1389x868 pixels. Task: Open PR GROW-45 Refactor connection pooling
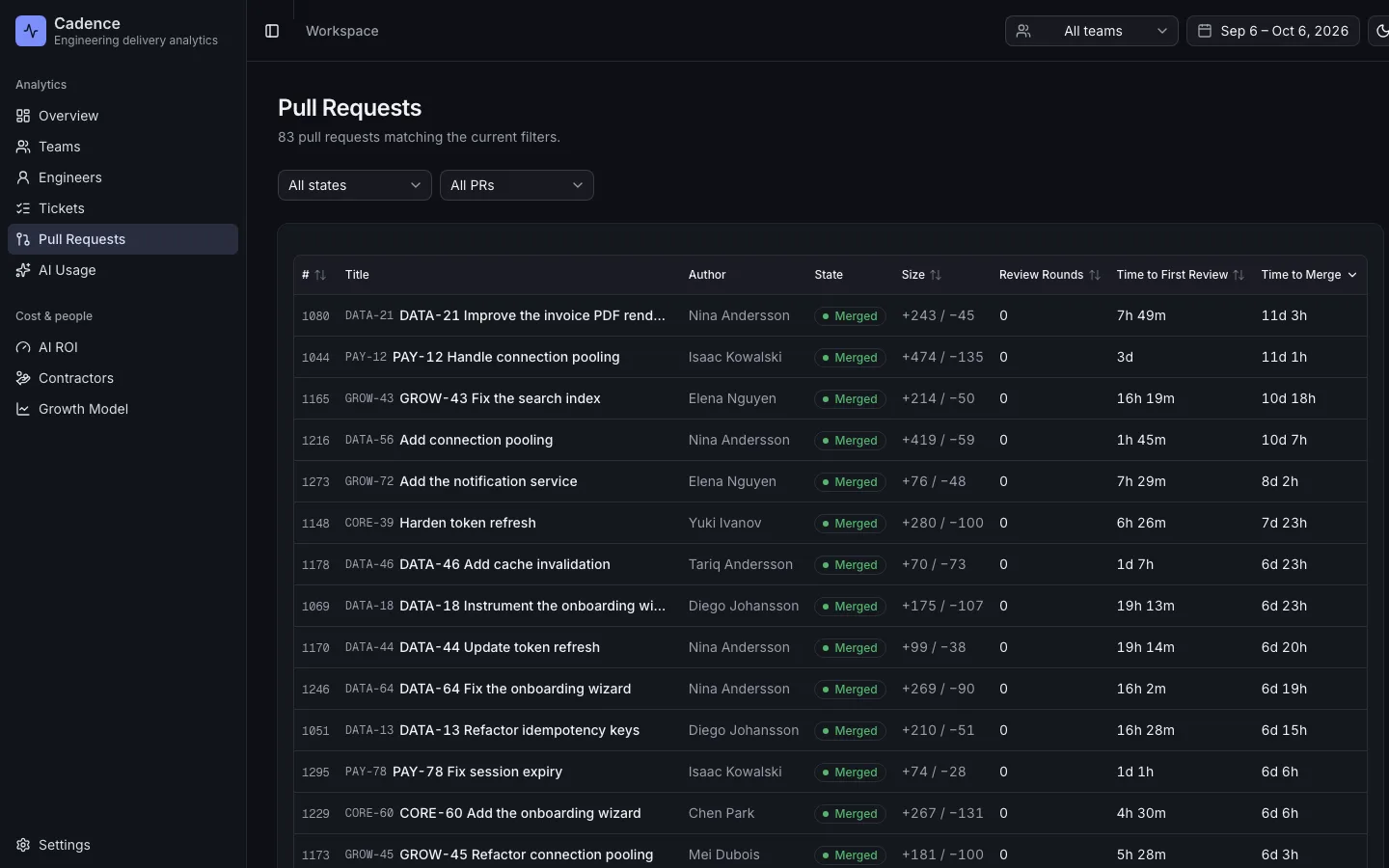point(527,854)
